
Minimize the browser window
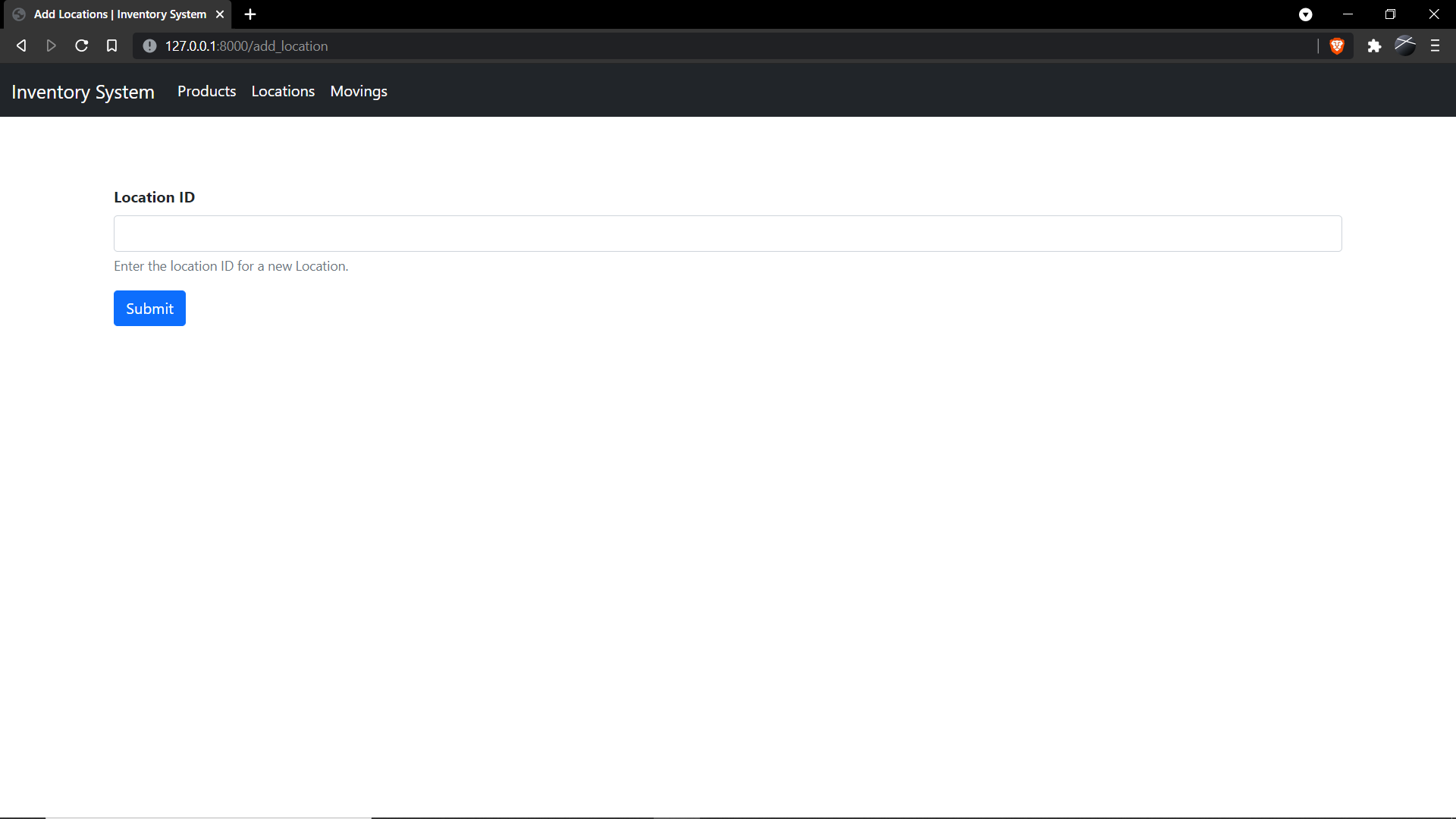(1348, 14)
